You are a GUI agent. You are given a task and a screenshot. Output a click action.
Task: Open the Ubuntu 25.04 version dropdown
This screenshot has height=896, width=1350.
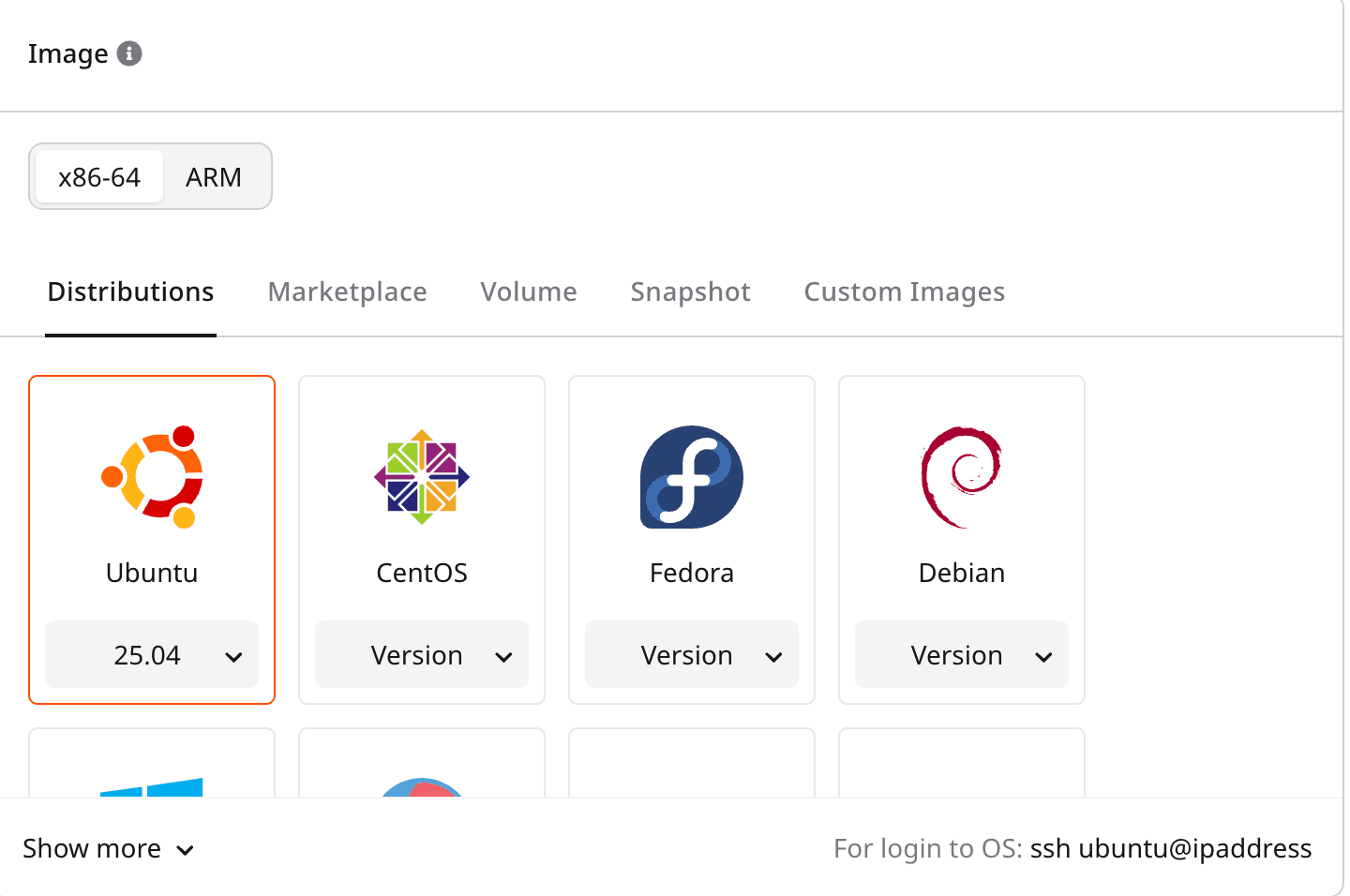coord(152,655)
